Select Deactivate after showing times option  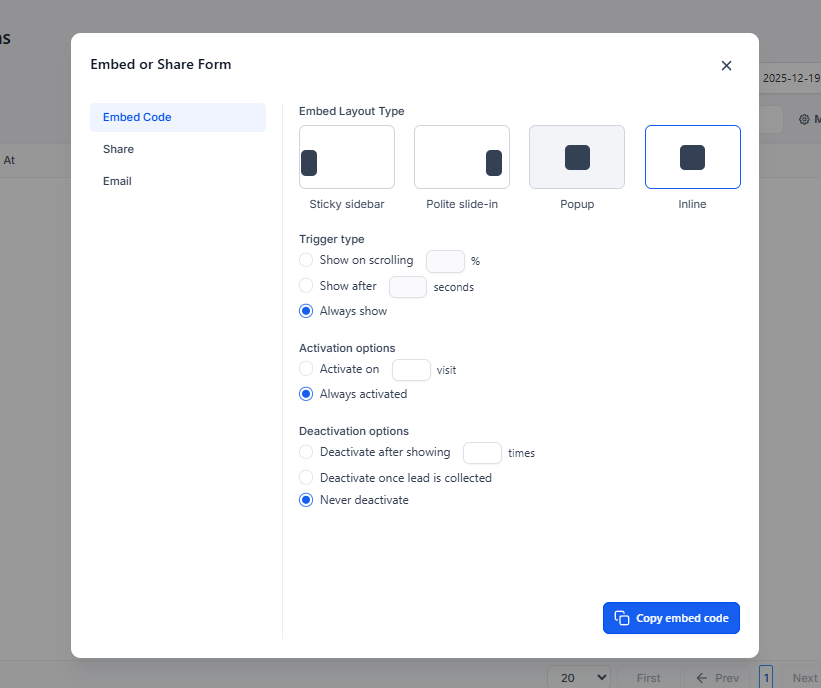pos(306,452)
